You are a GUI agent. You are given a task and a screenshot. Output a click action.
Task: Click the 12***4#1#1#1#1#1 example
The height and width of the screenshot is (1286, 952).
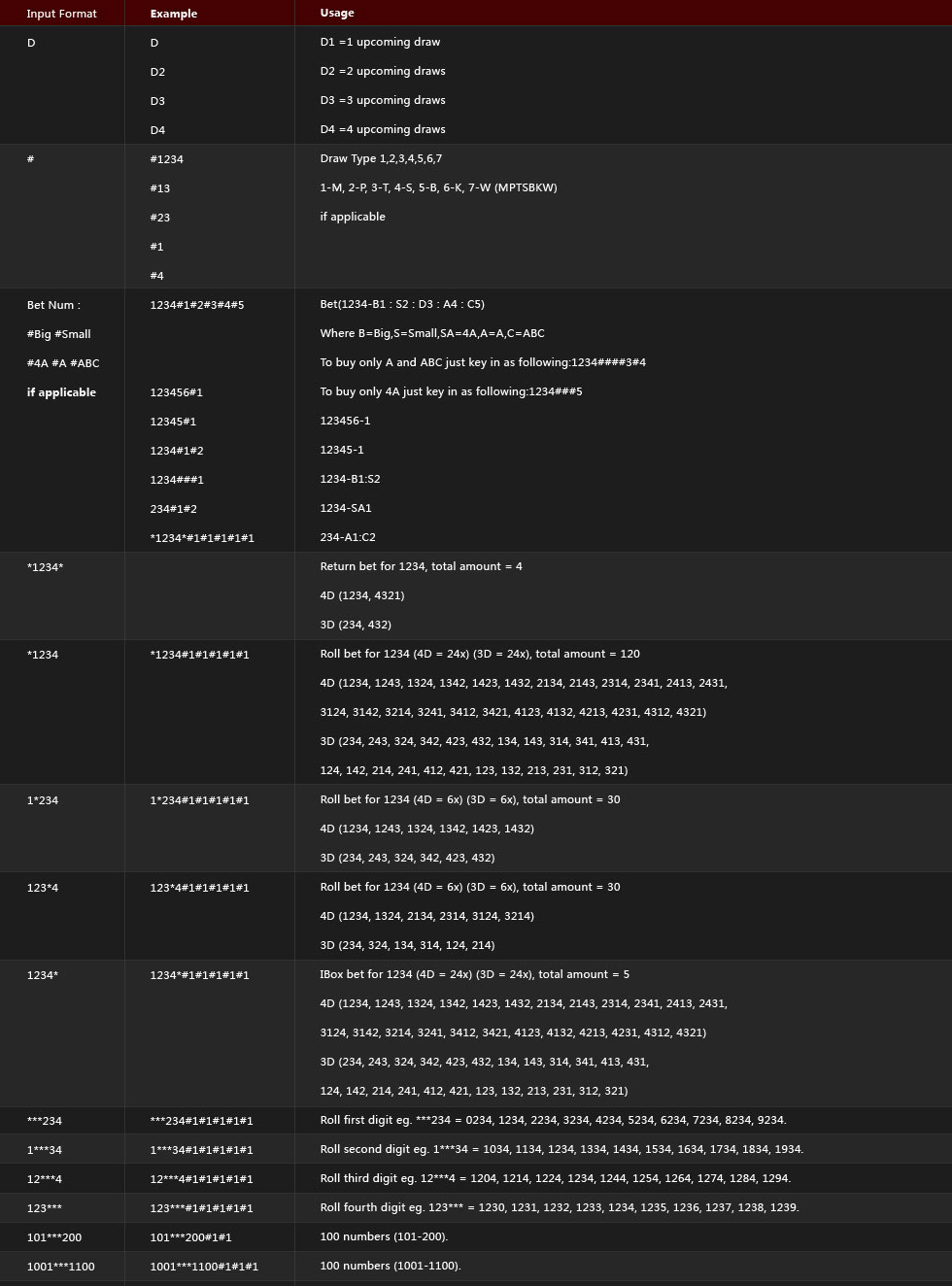[x=202, y=1179]
